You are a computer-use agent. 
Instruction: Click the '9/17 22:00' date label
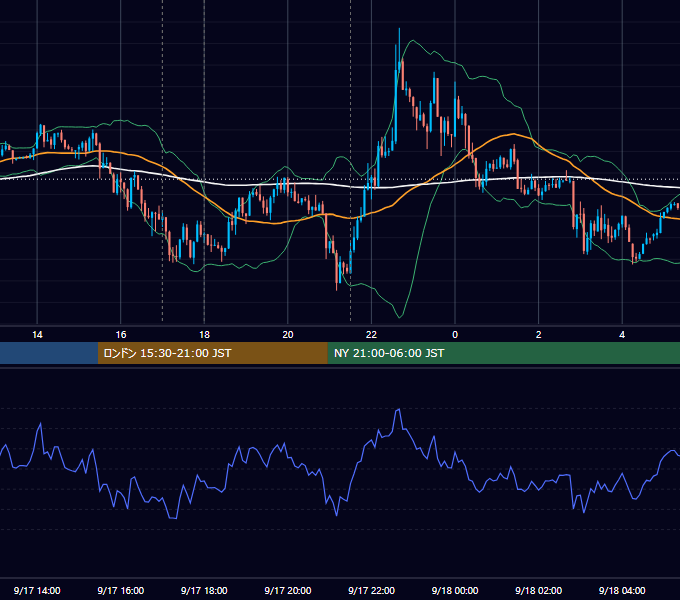point(371,590)
